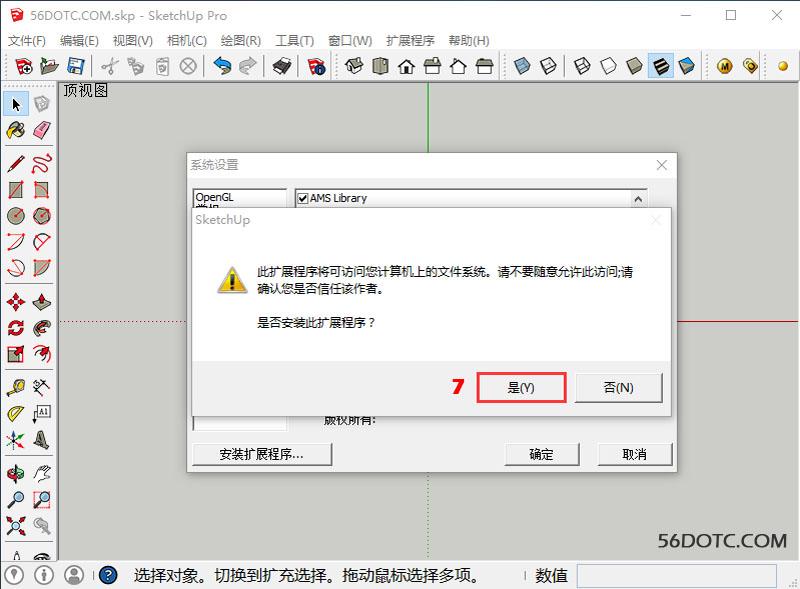800x589 pixels.
Task: Click the Undo arrow icon
Action: (x=222, y=67)
